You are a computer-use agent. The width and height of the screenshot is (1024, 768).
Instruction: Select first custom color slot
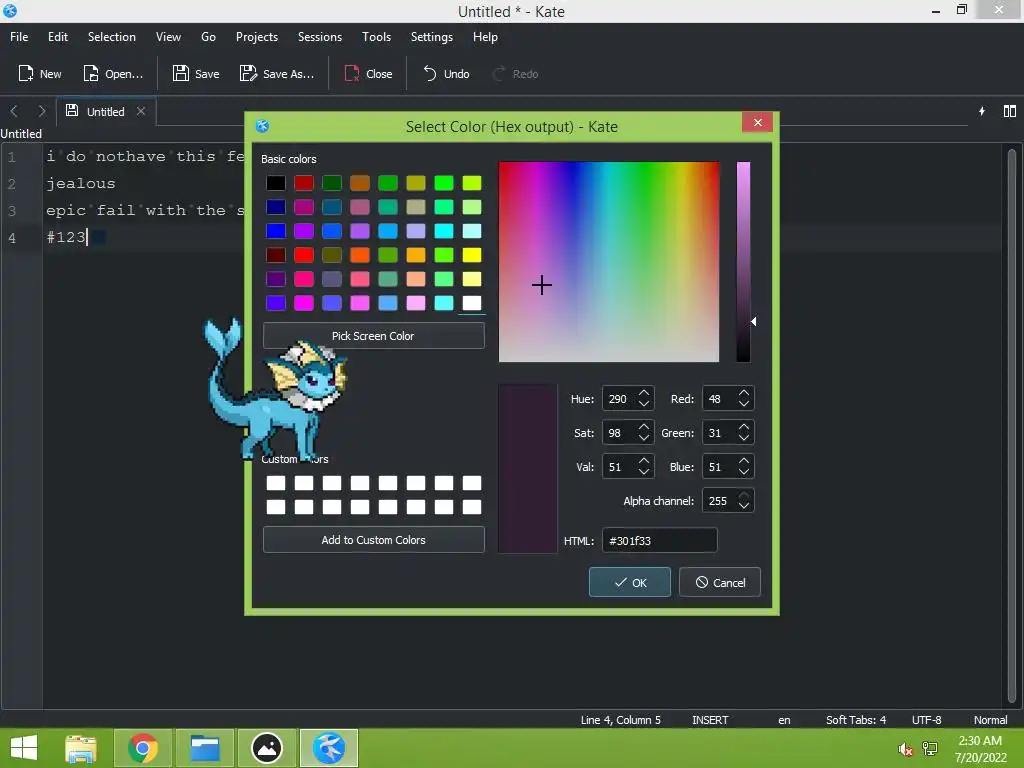(x=276, y=483)
